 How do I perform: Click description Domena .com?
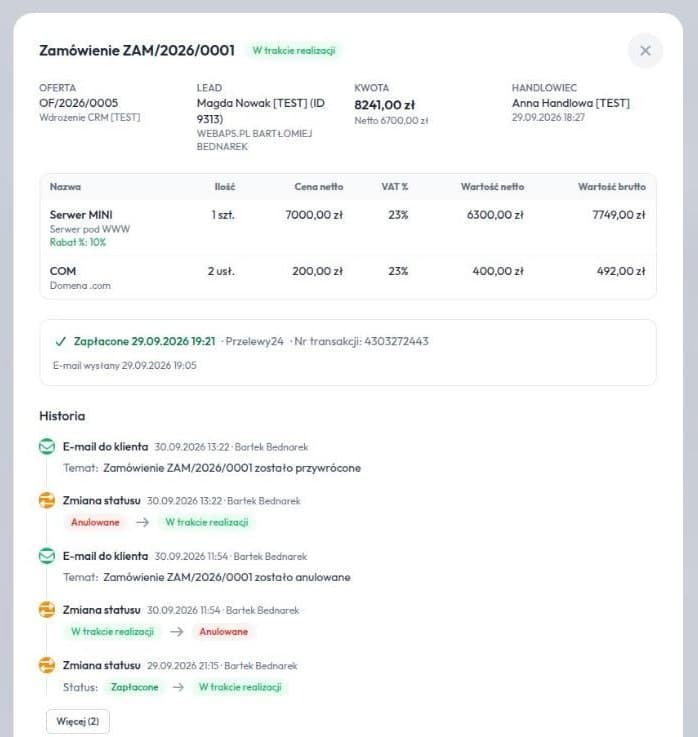pyautogui.click(x=80, y=286)
